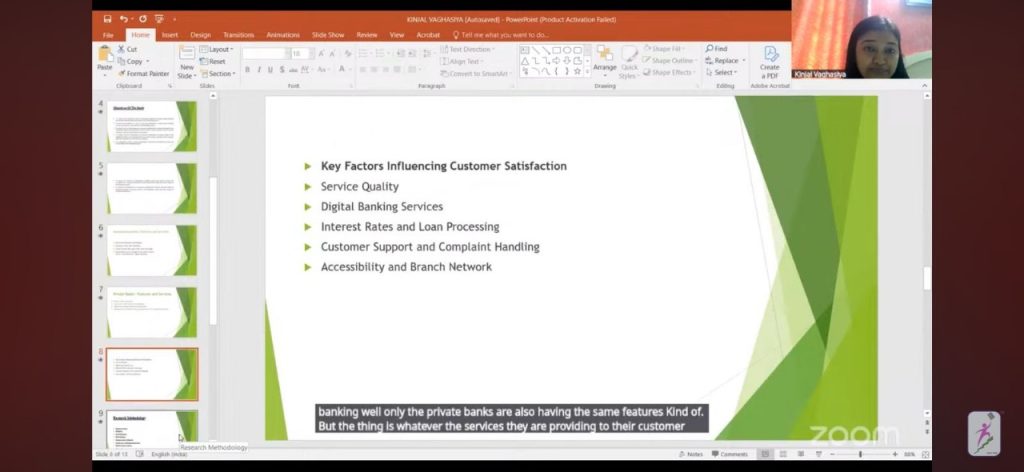1024x472 pixels.
Task: Click the Undo arrow icon
Action: [x=124, y=19]
